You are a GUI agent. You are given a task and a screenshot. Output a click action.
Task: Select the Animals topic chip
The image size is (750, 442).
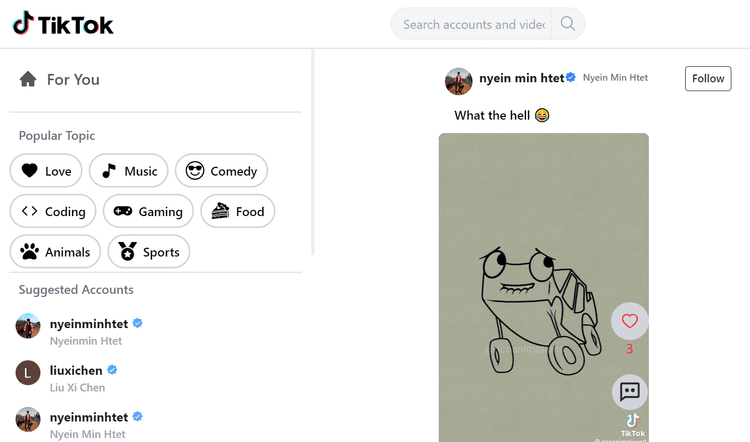click(x=55, y=252)
